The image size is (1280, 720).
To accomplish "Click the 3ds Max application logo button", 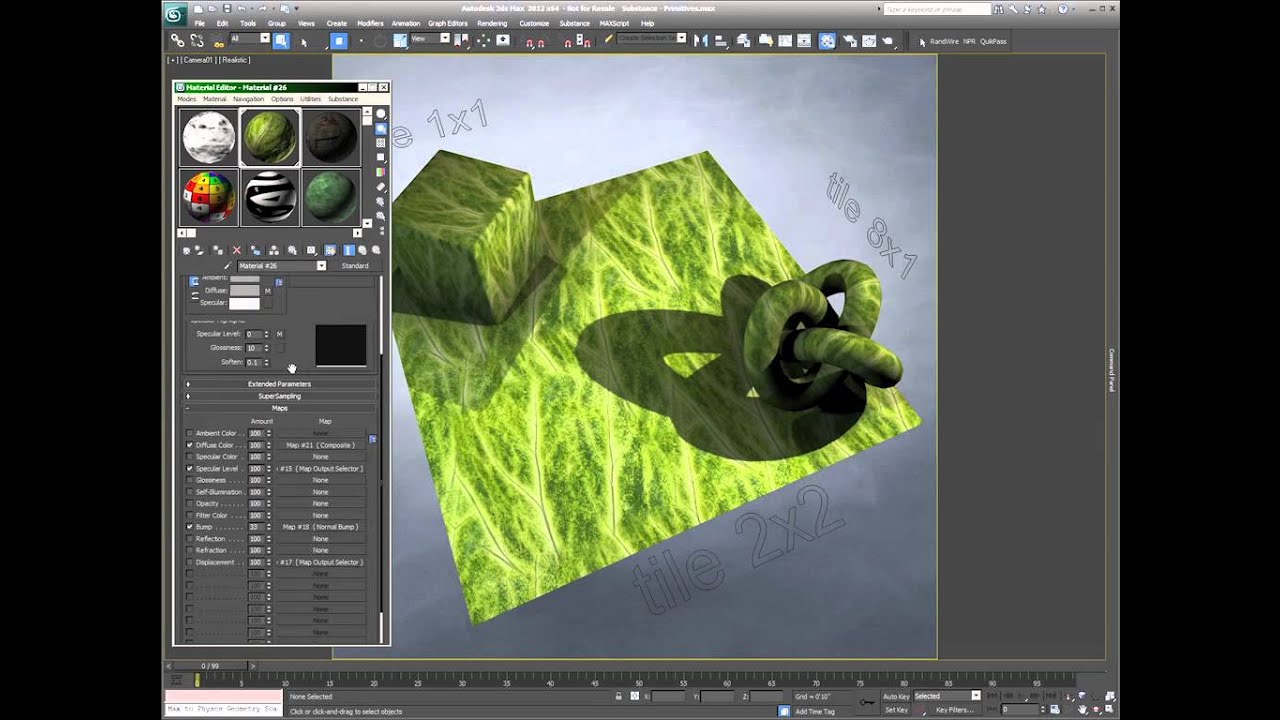I will coord(175,13).
